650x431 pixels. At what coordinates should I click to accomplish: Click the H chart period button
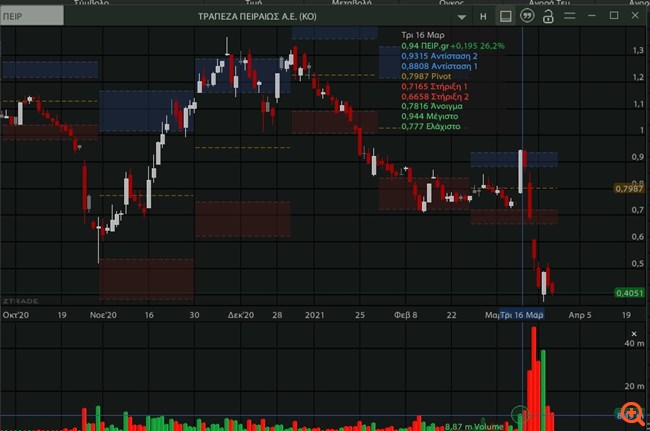click(483, 16)
